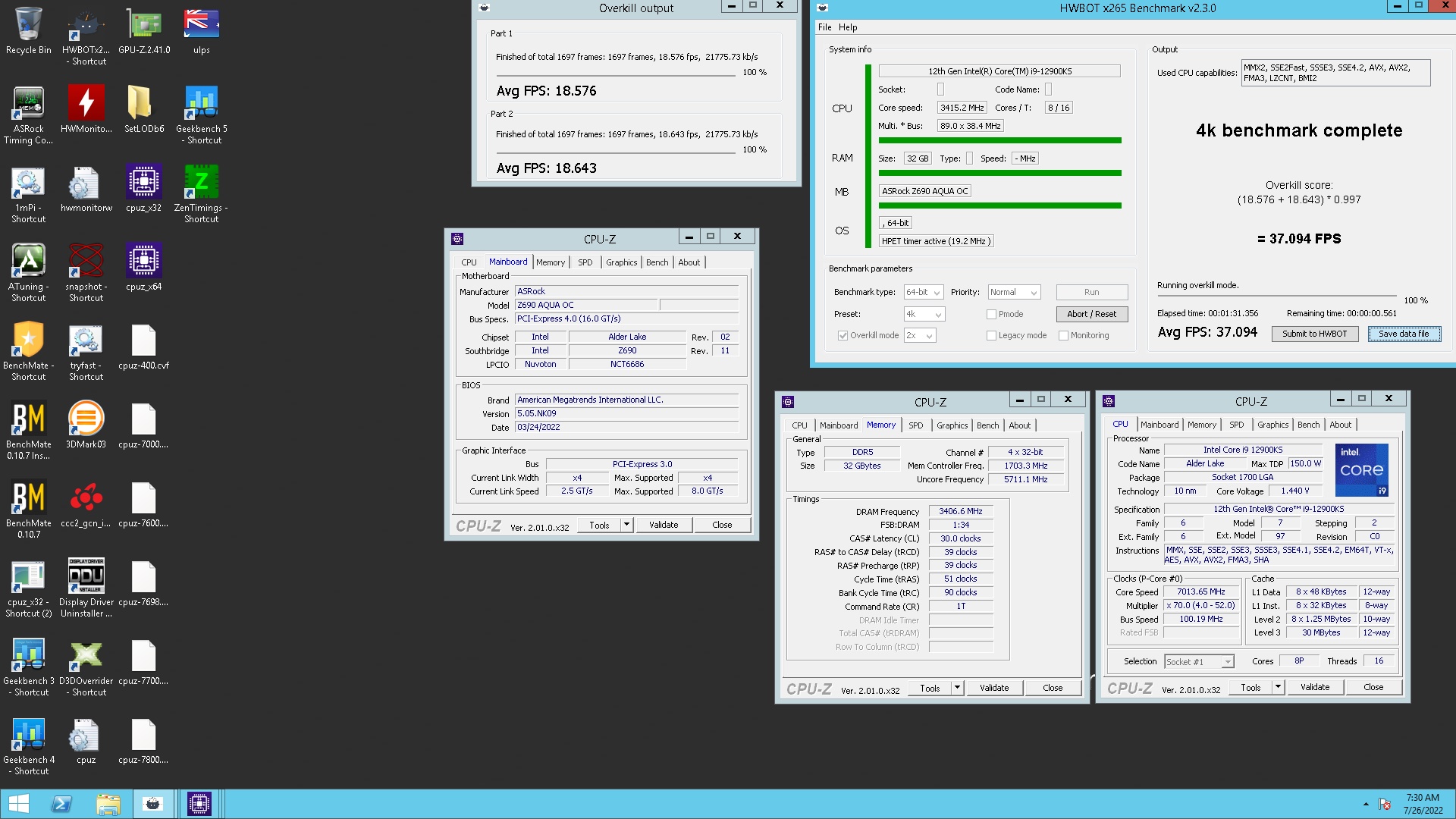Expand the Benchmark type 64-bit dropdown
This screenshot has height=819, width=1456.
click(924, 292)
